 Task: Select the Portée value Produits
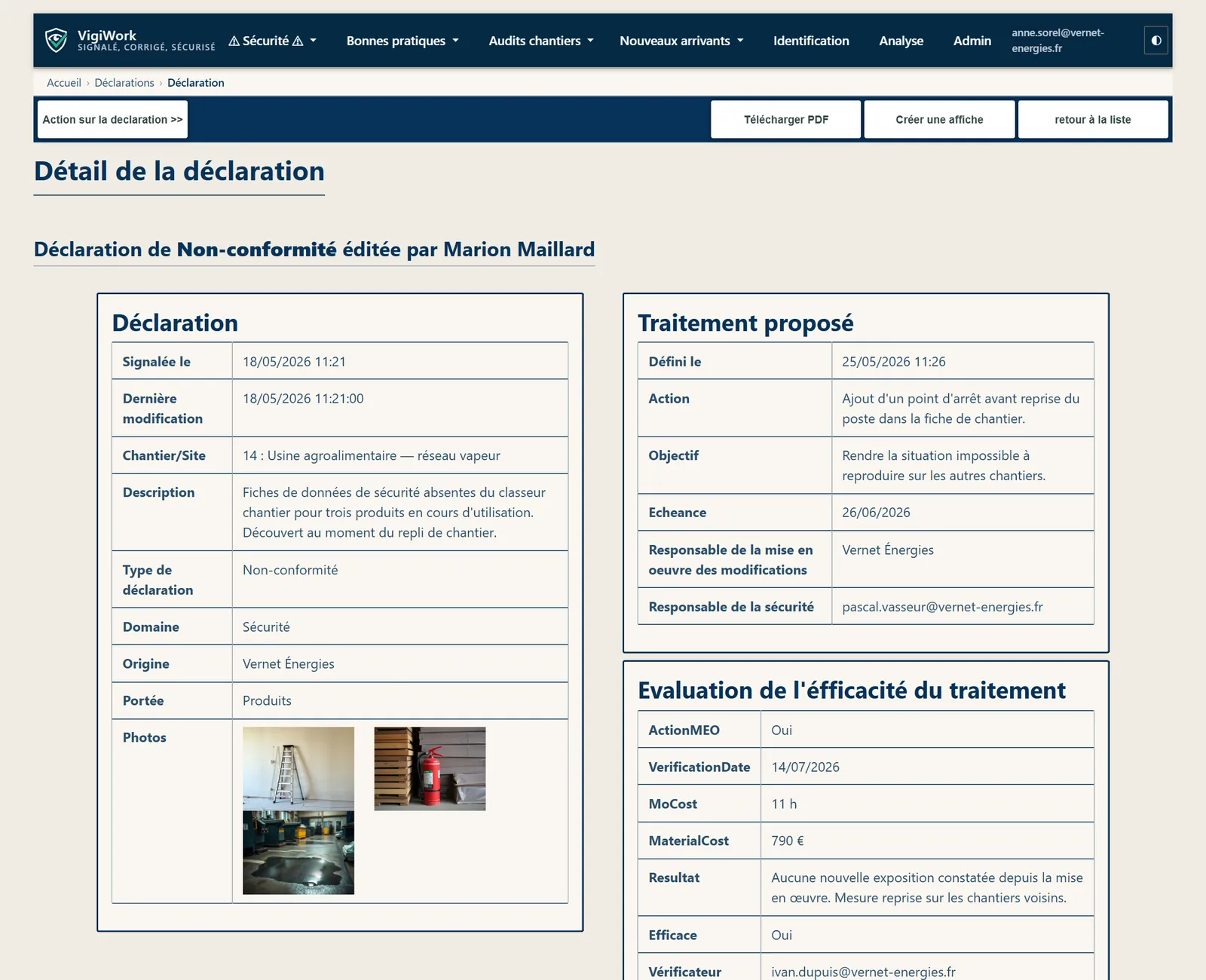point(267,700)
